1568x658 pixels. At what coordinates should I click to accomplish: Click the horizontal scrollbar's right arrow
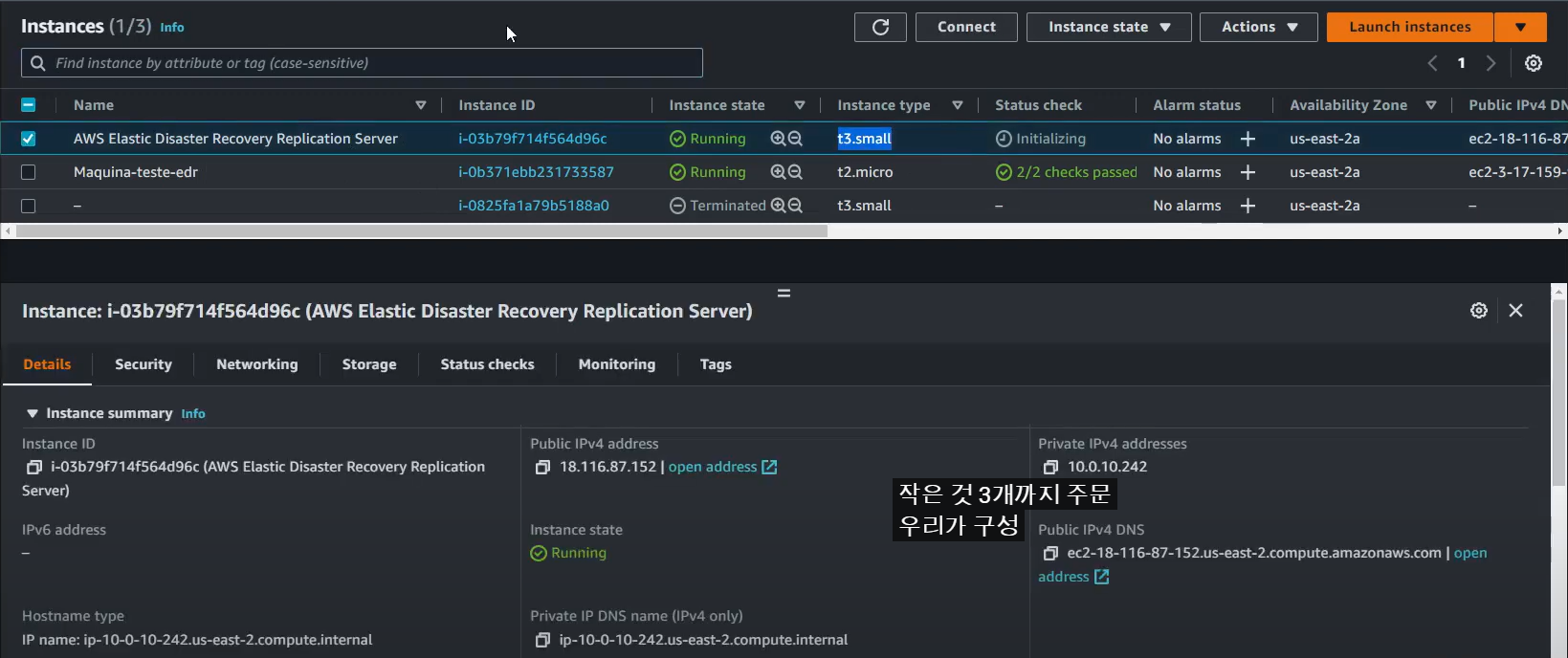1560,230
